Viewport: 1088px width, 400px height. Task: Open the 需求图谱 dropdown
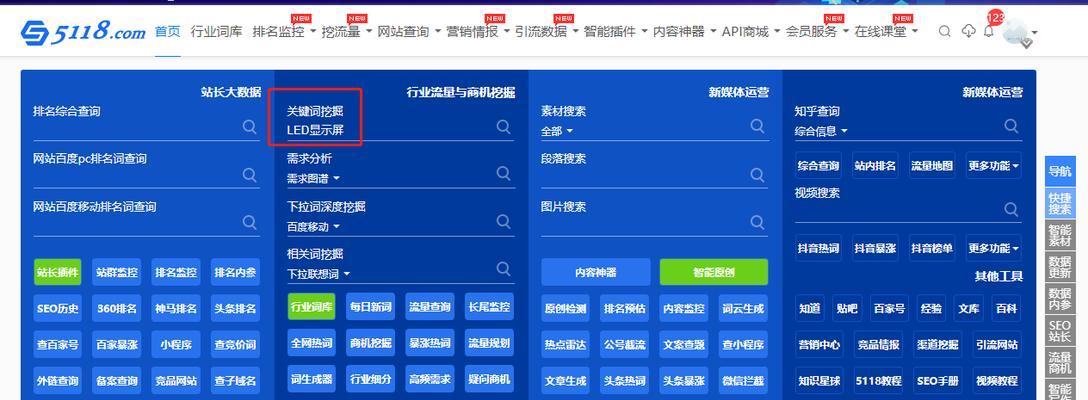pos(314,178)
